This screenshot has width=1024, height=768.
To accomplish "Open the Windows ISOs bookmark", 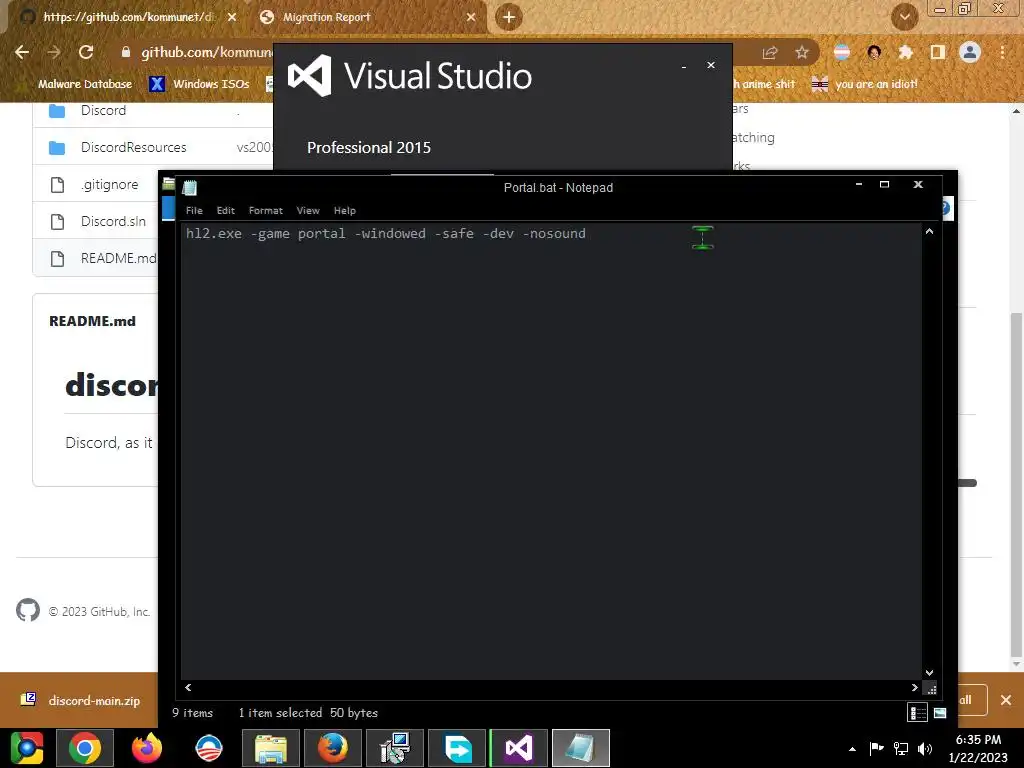I will pyautogui.click(x=200, y=84).
